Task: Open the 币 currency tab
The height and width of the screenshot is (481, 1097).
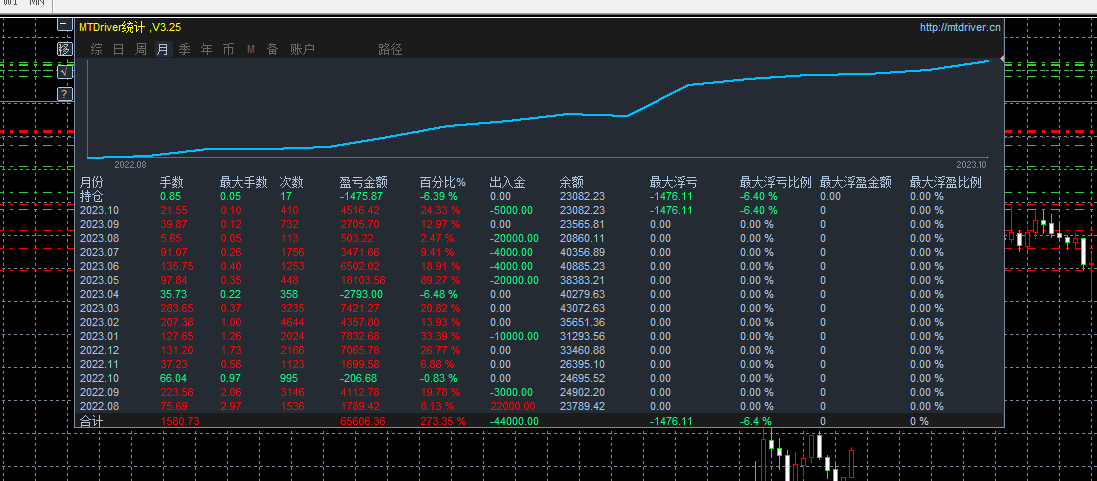Action: [x=228, y=49]
